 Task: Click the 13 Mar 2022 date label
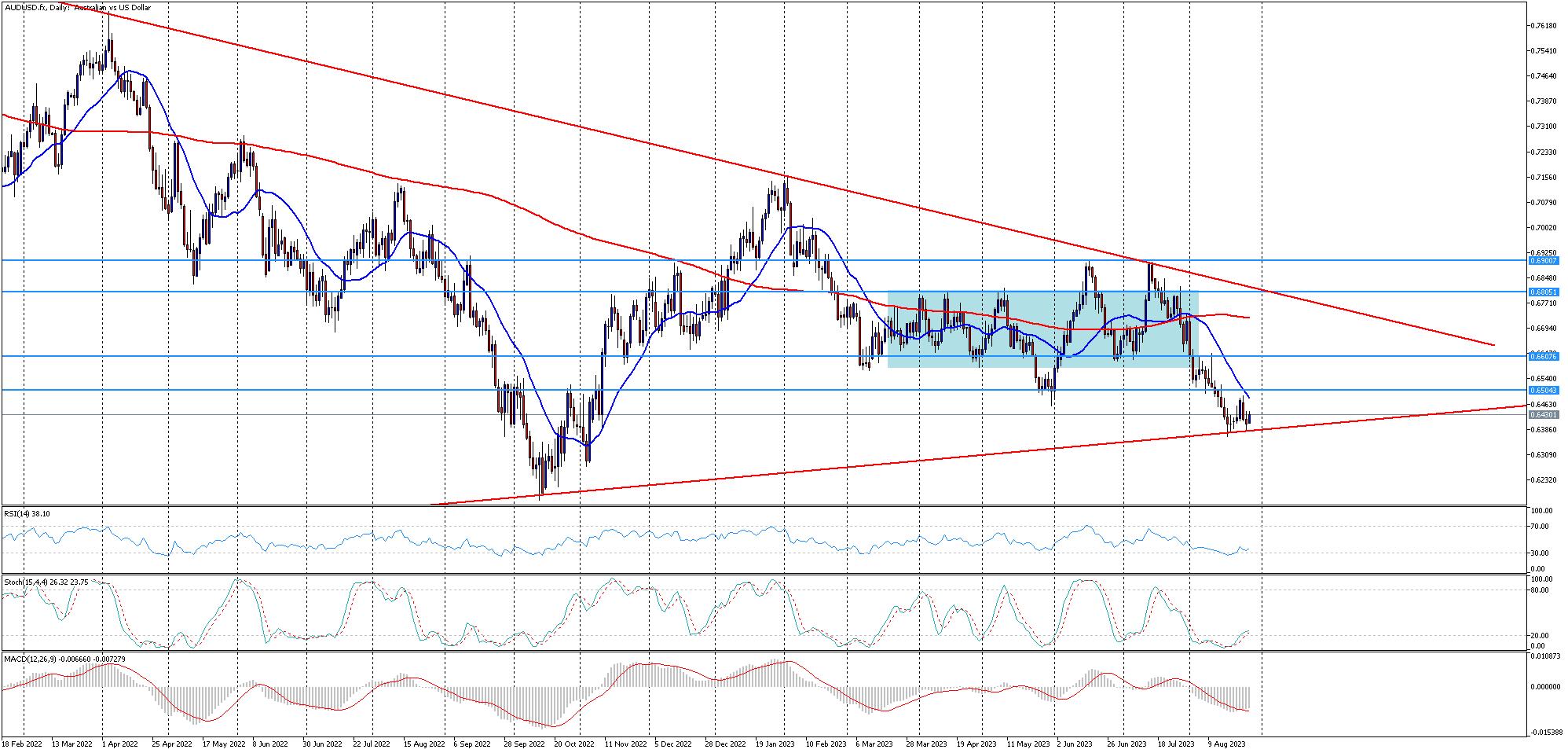71,744
